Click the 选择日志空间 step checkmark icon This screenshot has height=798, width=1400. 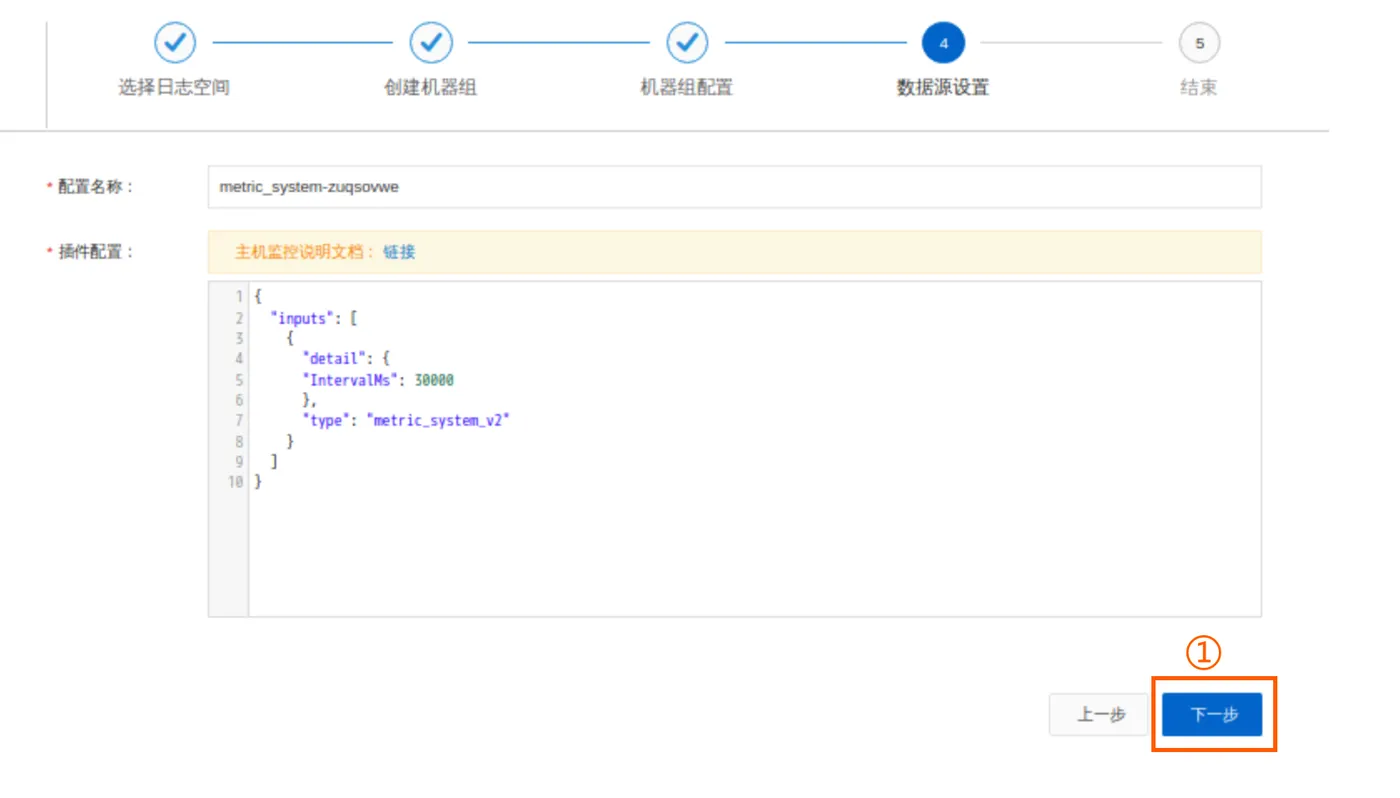click(x=175, y=43)
